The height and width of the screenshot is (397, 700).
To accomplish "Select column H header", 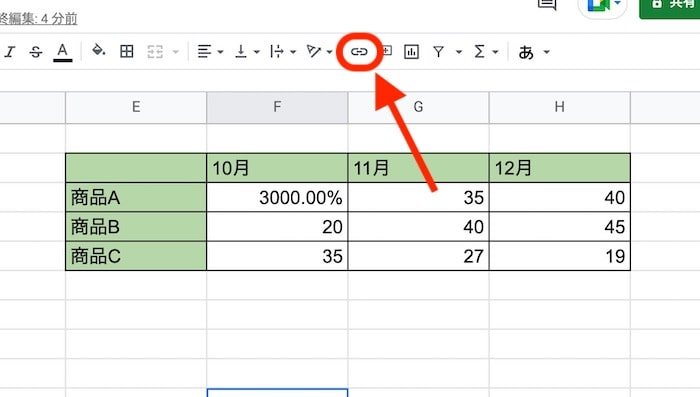I will pyautogui.click(x=559, y=107).
